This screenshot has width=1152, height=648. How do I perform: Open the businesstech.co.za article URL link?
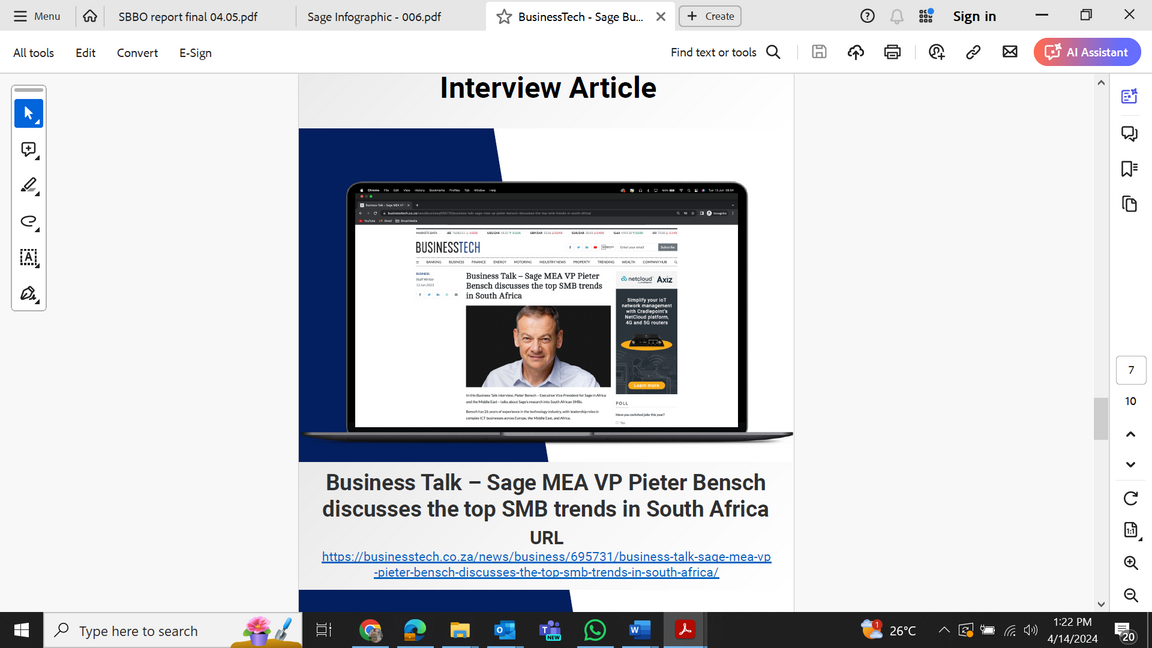[546, 564]
